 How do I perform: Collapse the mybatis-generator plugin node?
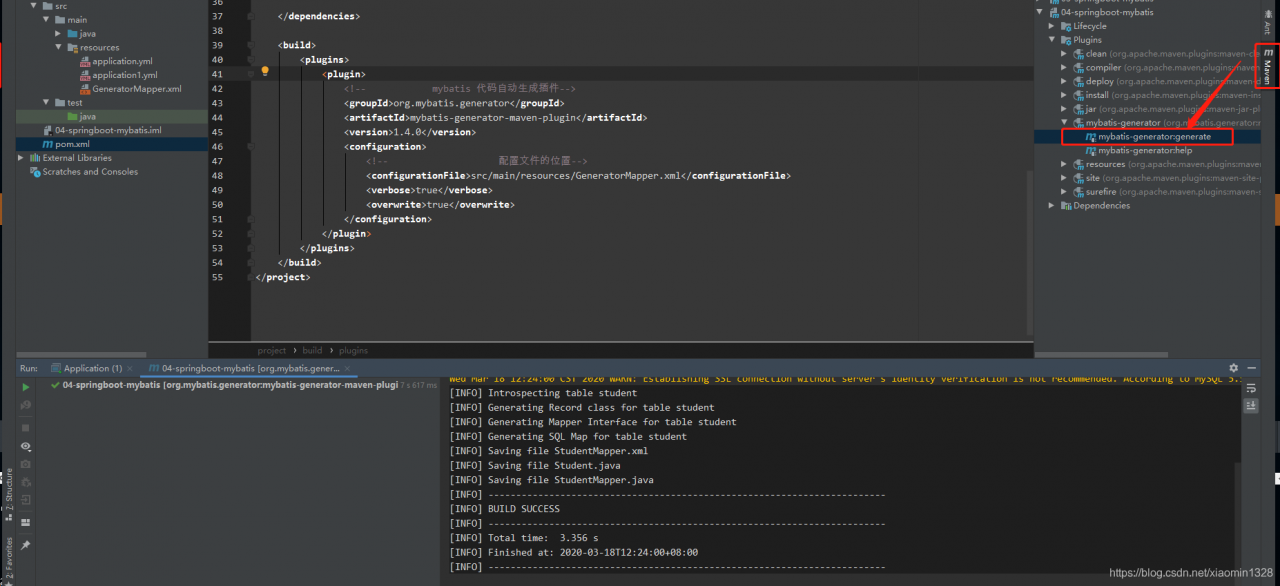(1064, 123)
